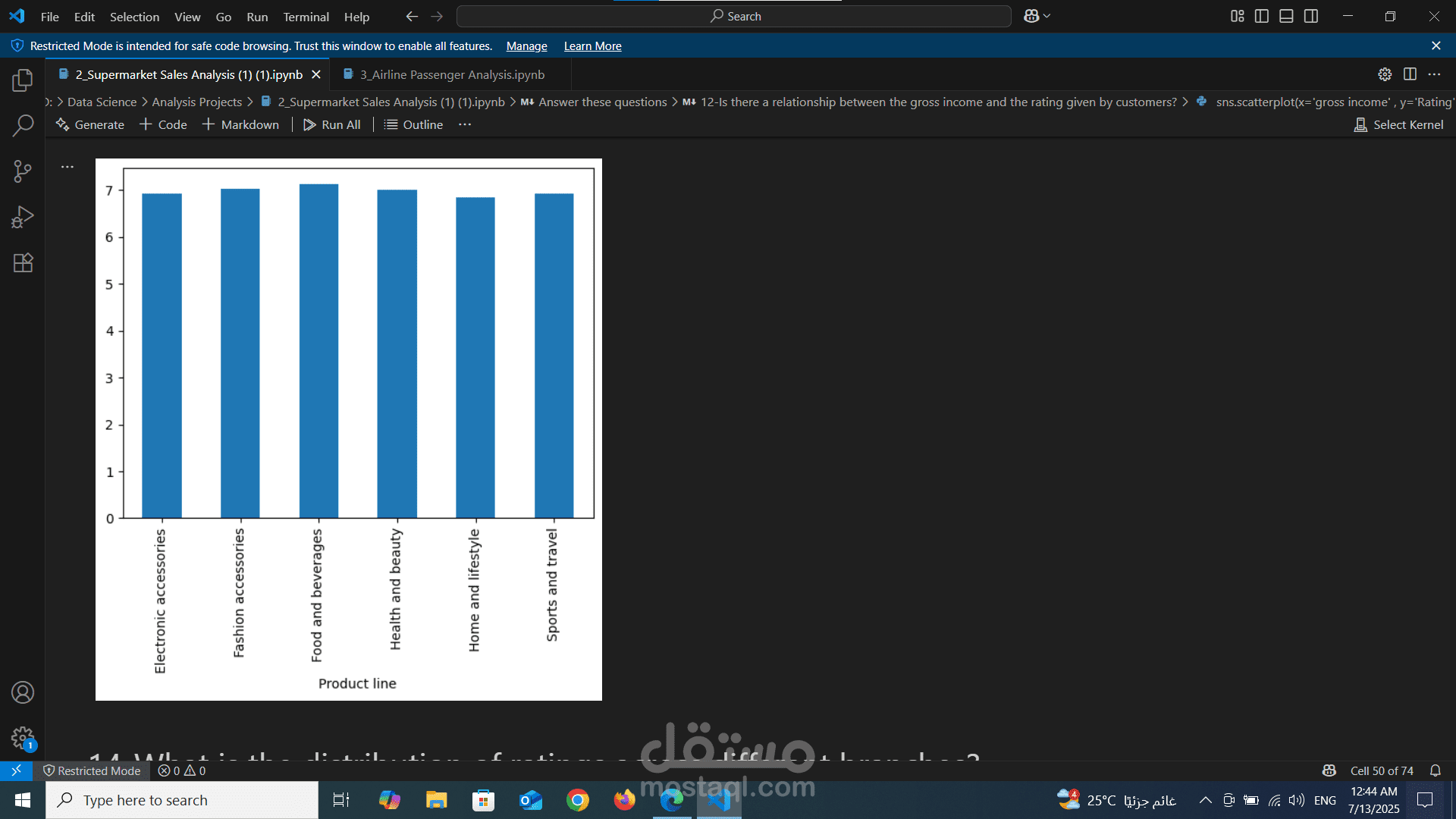Expand Analysis Projects breadcrumb

click(x=196, y=102)
